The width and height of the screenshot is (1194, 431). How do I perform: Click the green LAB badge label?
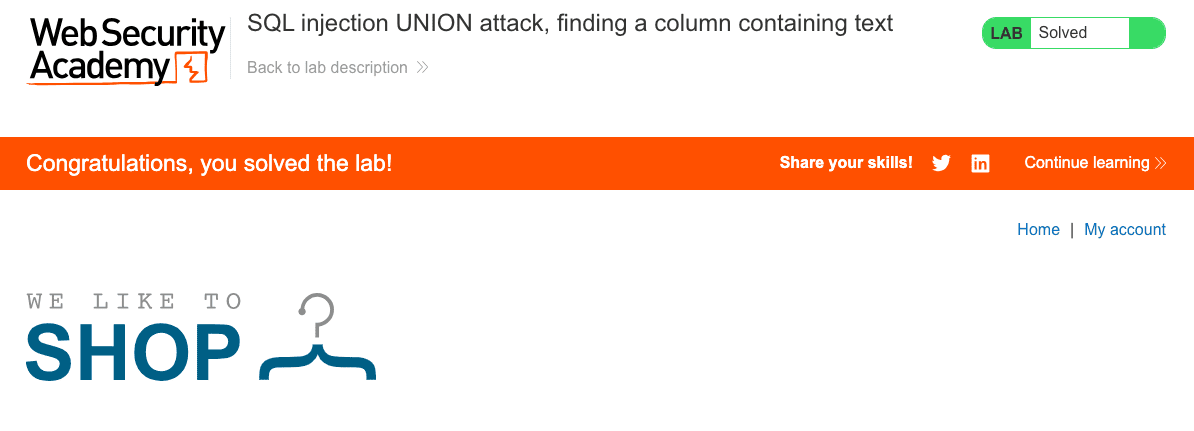click(1006, 33)
